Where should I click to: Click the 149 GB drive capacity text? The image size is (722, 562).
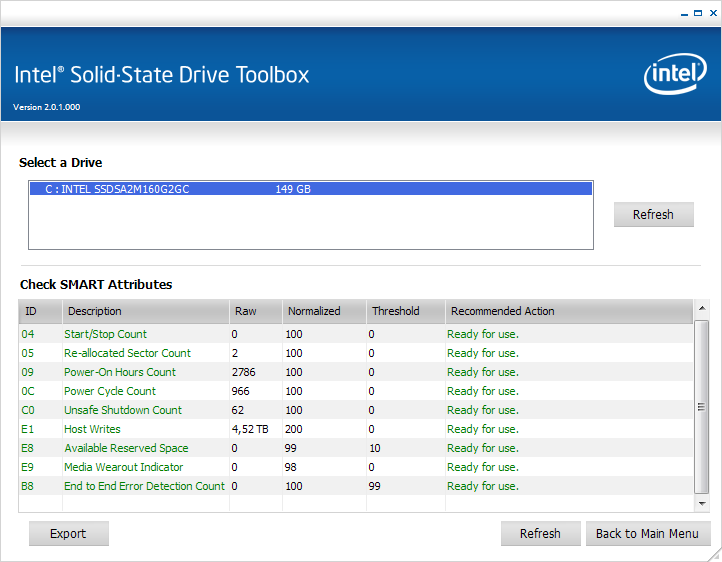pos(293,189)
